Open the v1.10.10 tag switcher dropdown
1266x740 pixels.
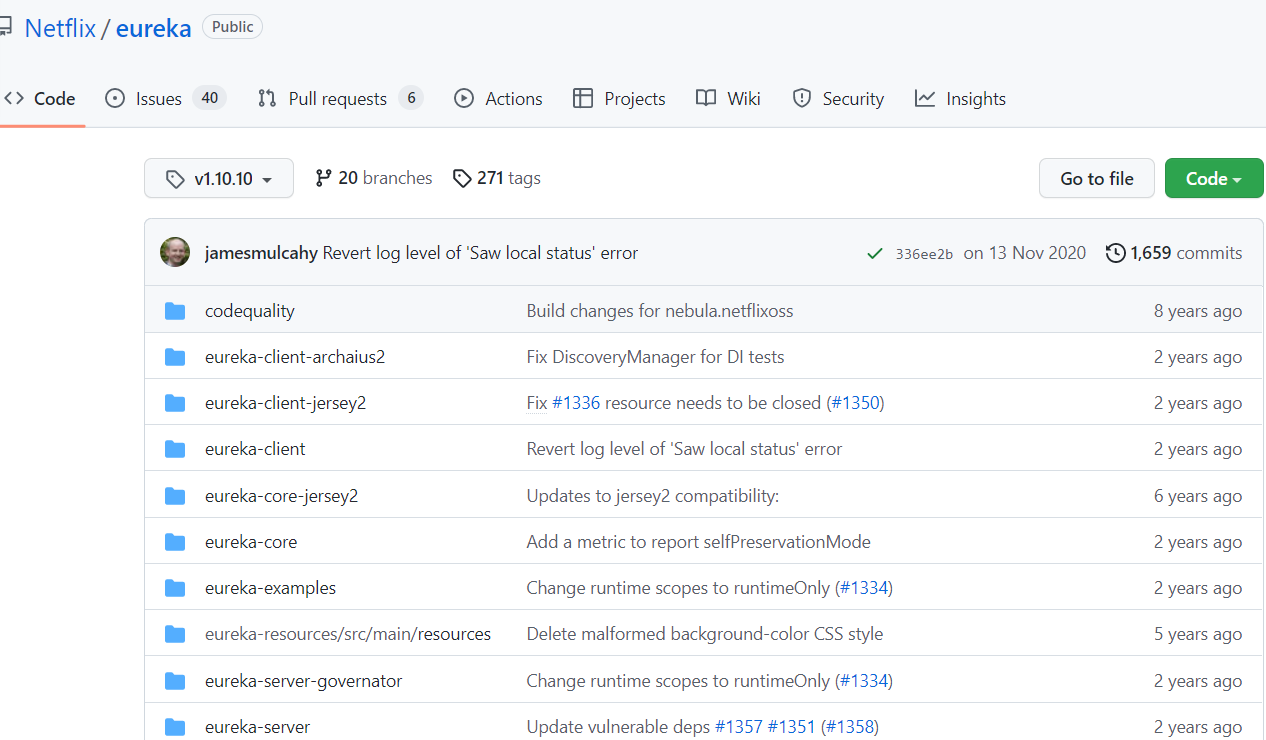pyautogui.click(x=219, y=178)
